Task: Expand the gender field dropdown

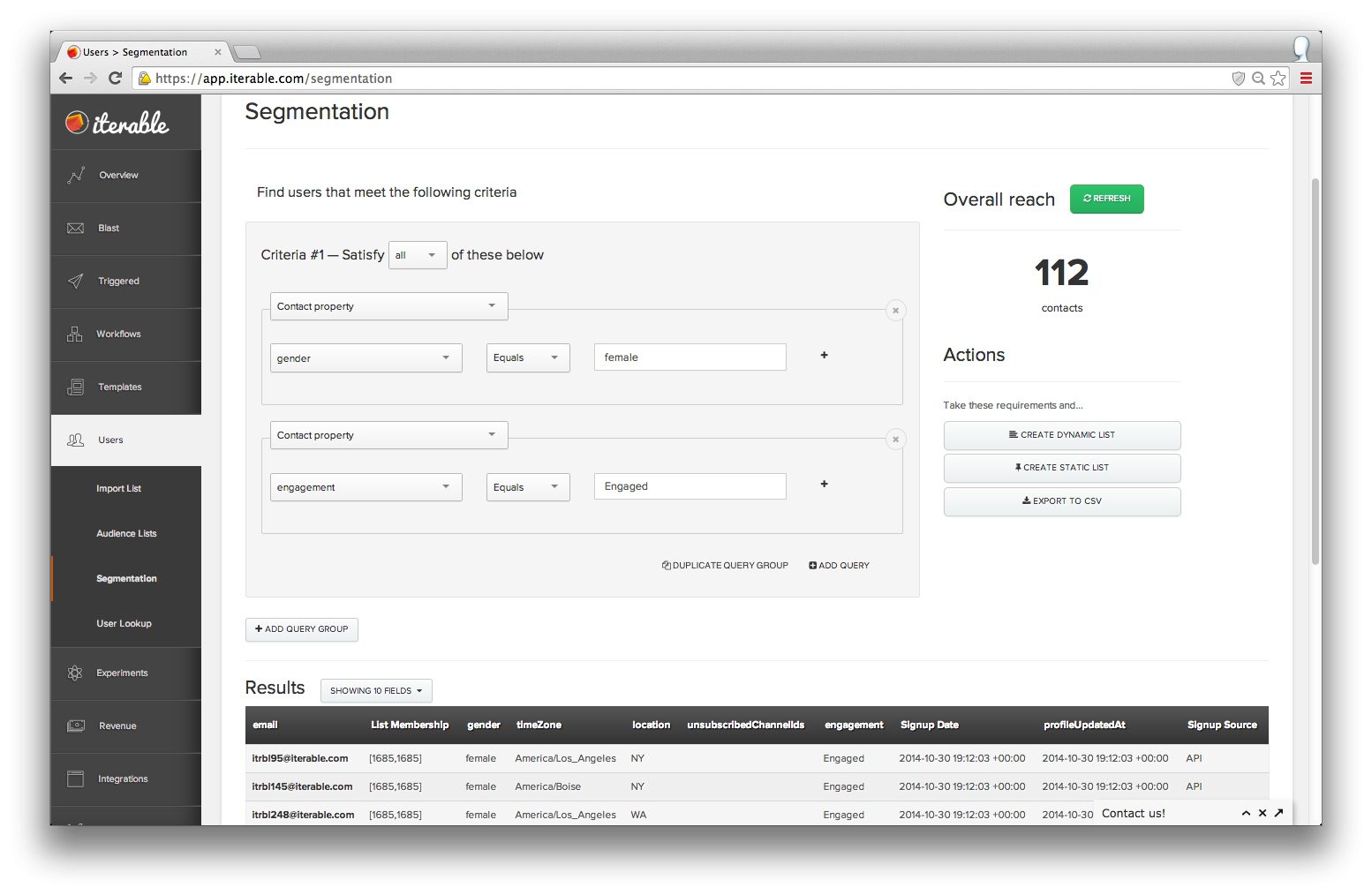Action: point(366,358)
